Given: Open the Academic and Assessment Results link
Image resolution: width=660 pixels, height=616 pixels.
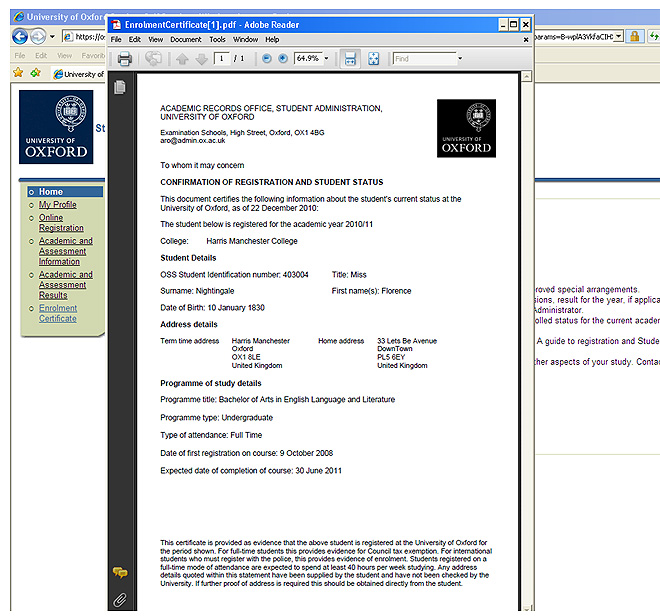Looking at the screenshot, I should [65, 285].
